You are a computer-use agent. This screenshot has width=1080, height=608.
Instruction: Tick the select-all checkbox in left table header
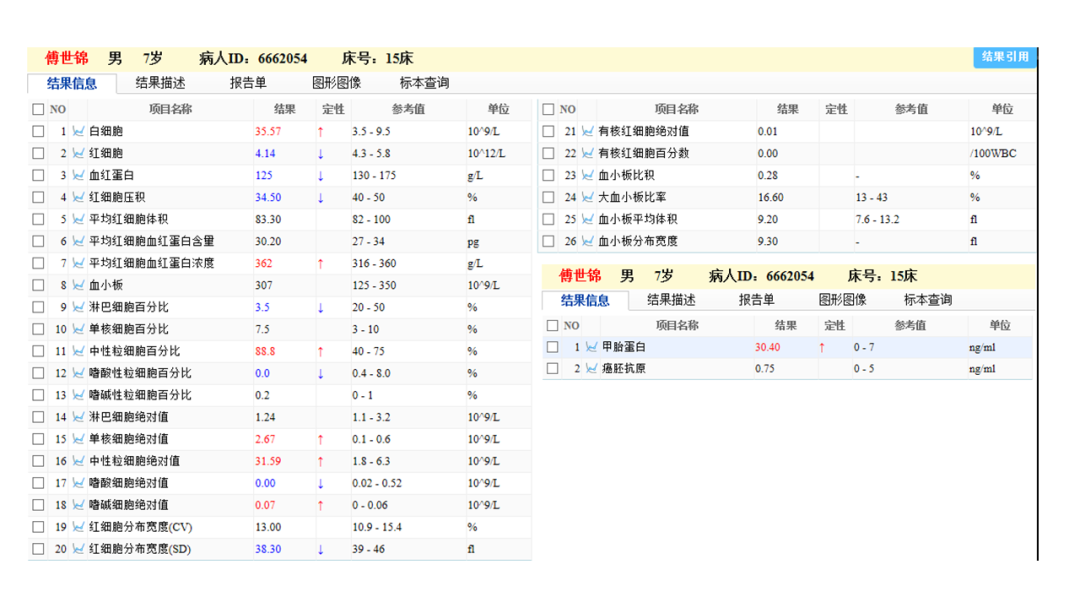[x=39, y=109]
